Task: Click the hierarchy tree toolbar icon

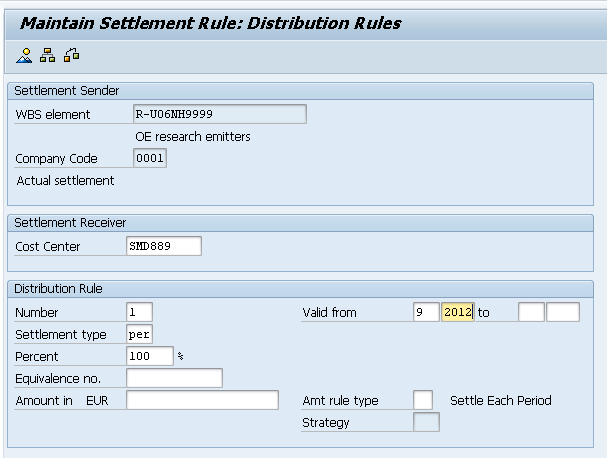Action: pos(48,55)
